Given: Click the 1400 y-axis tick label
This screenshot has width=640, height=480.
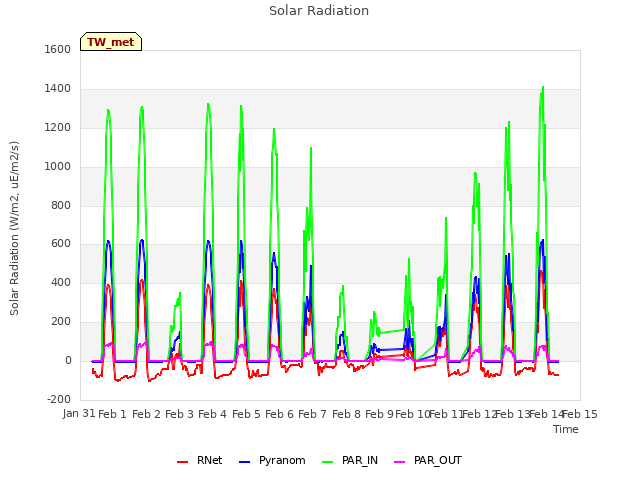Looking at the screenshot, I should click(x=58, y=89).
